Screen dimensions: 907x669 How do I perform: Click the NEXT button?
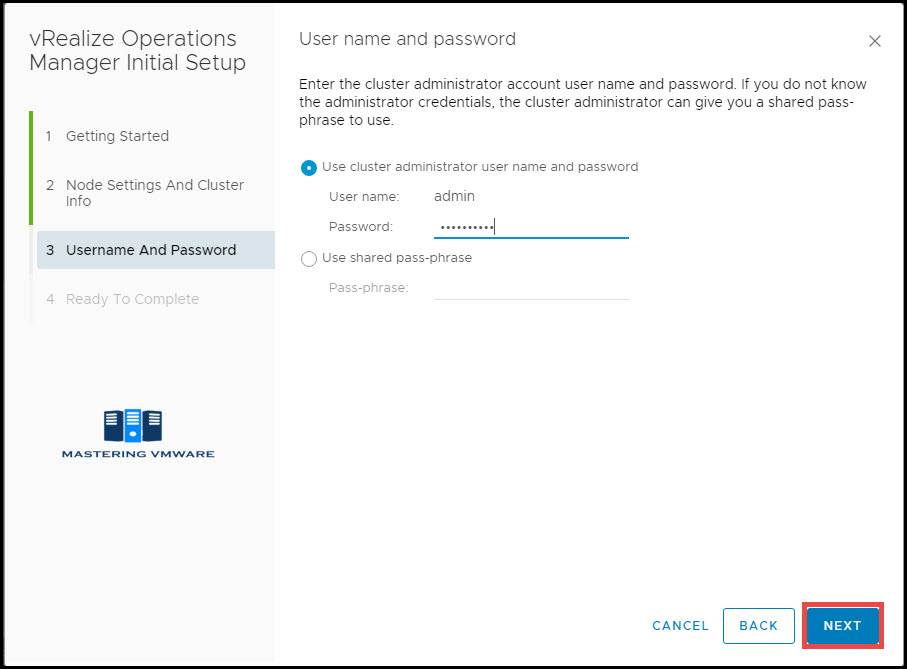point(842,626)
